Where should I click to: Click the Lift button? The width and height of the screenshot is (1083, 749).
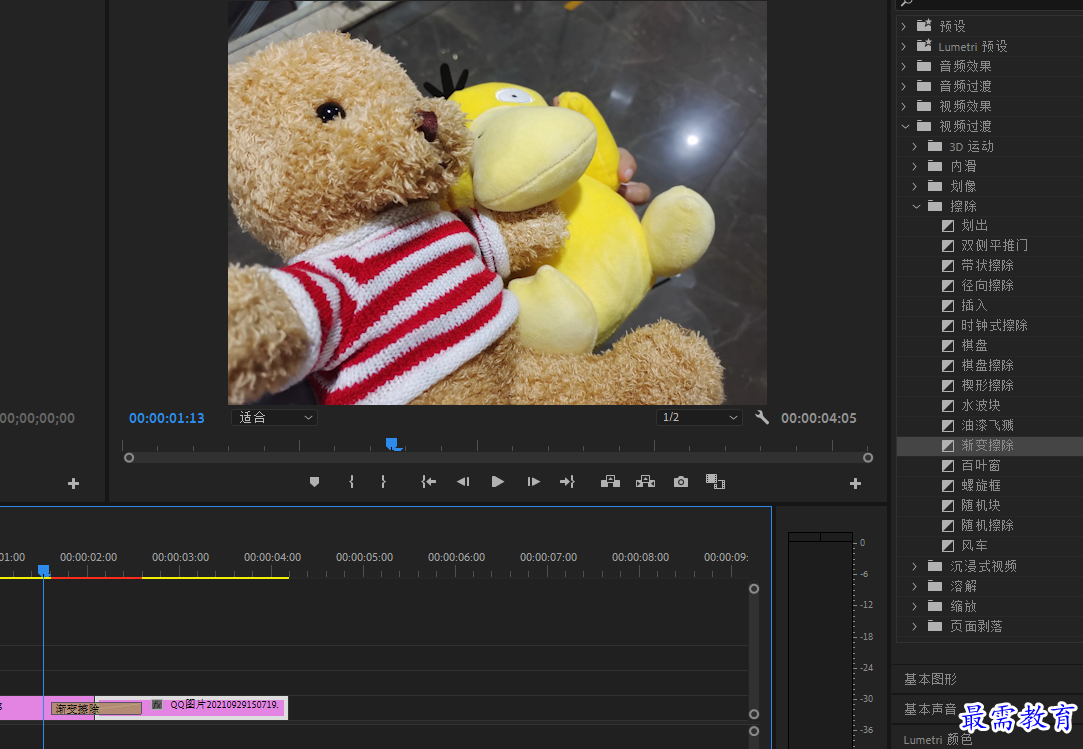pos(610,482)
